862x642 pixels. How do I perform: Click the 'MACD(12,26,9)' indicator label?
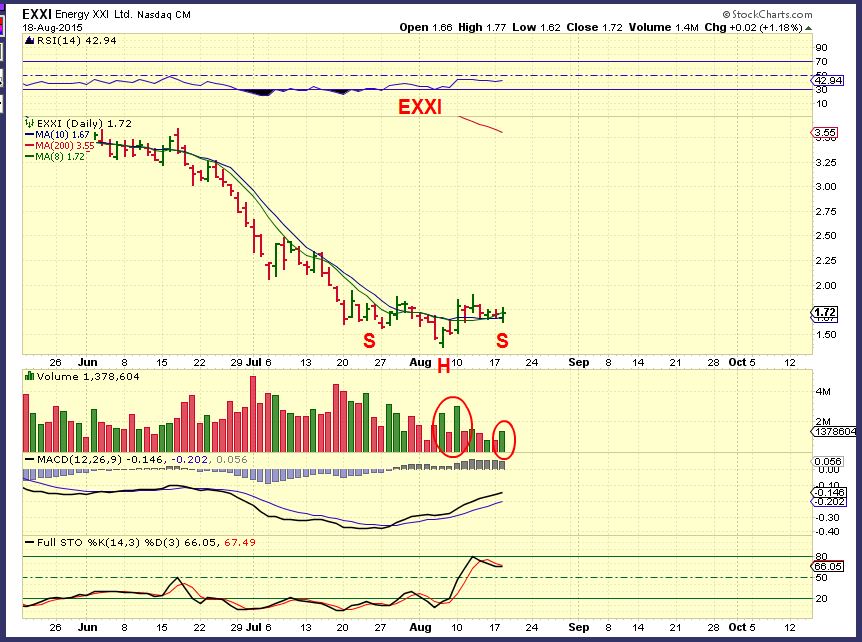click(79, 460)
